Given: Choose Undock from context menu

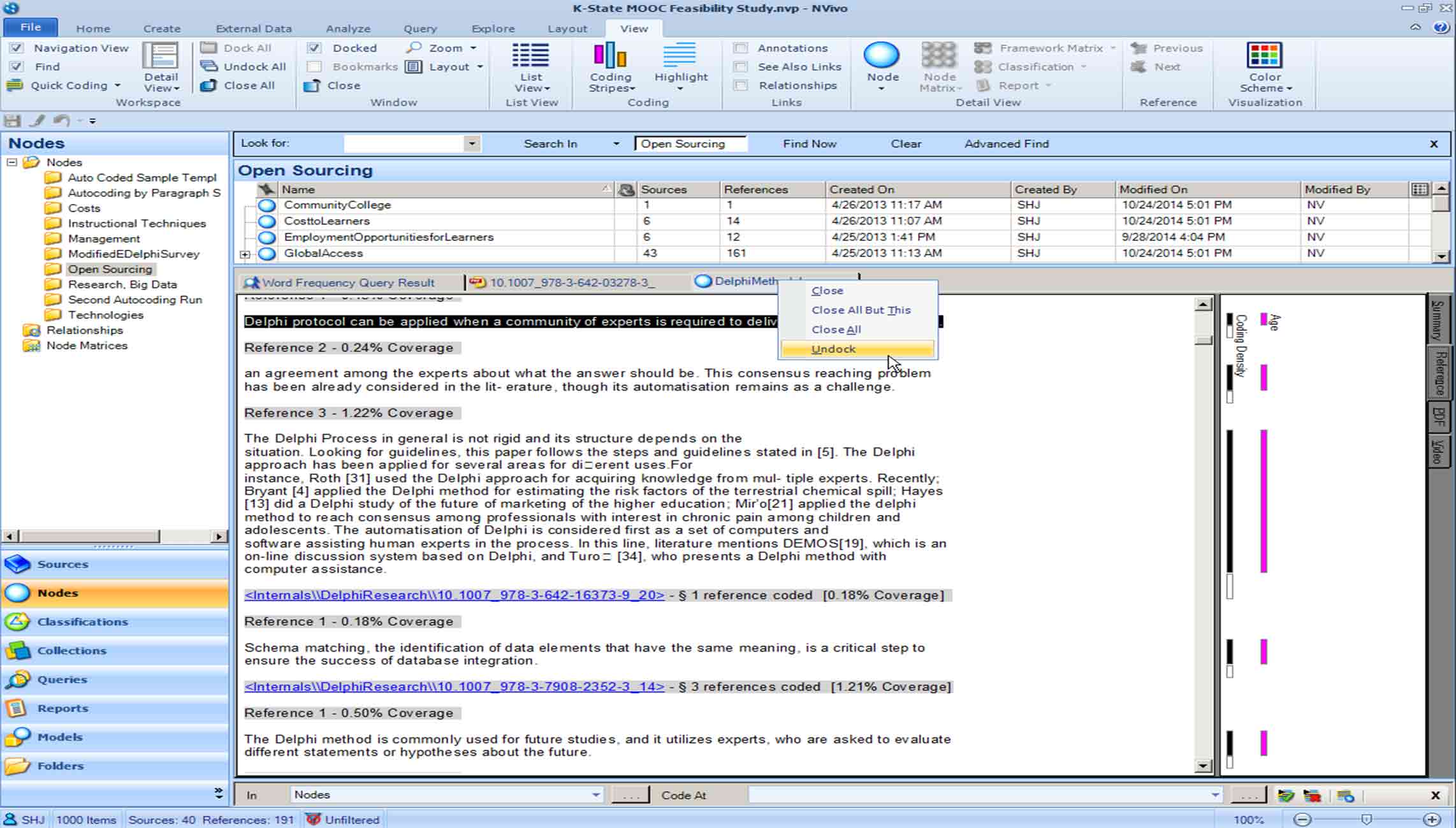Looking at the screenshot, I should [x=833, y=349].
